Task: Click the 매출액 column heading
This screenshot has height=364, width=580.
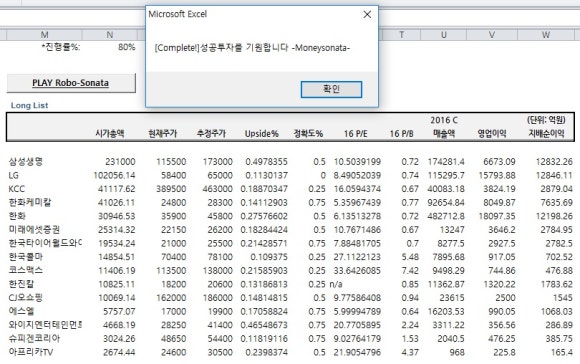Action: (444, 133)
